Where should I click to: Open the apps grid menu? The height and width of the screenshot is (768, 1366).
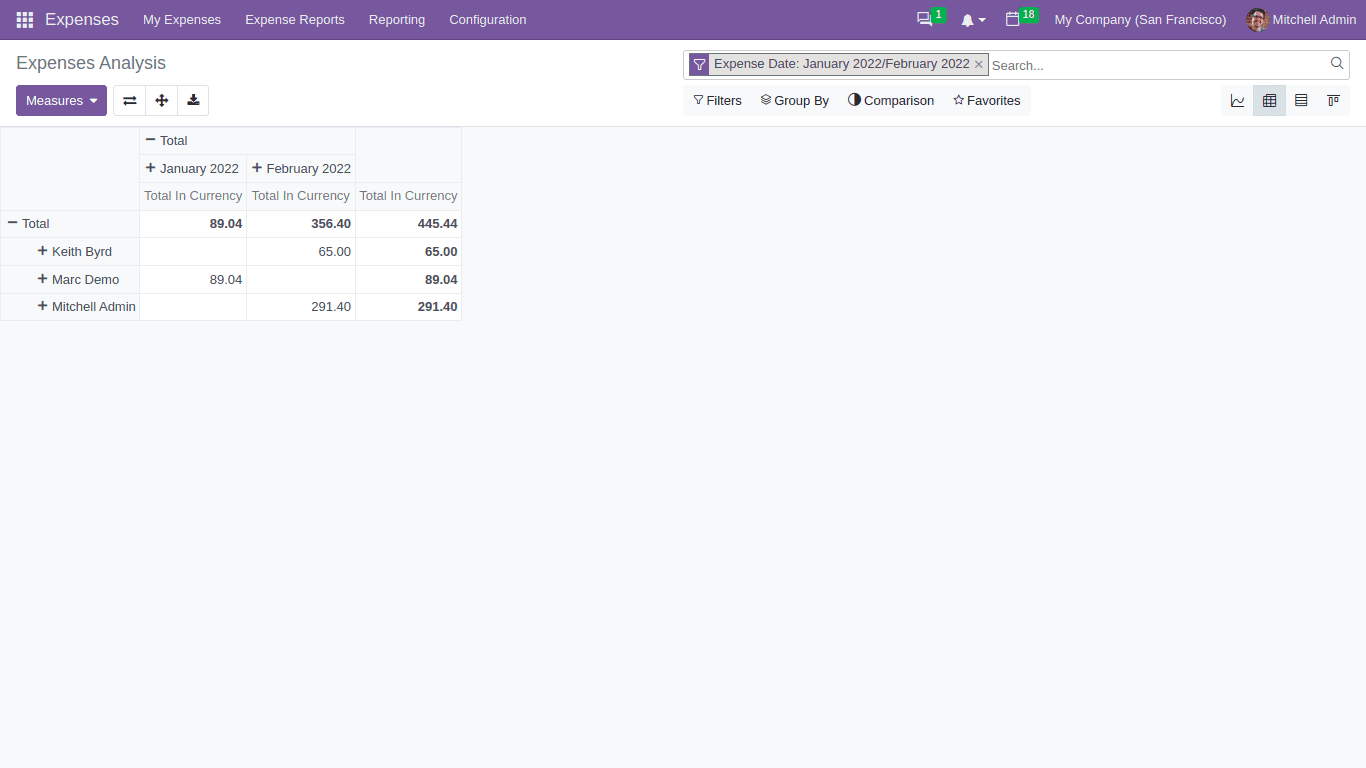[x=23, y=19]
